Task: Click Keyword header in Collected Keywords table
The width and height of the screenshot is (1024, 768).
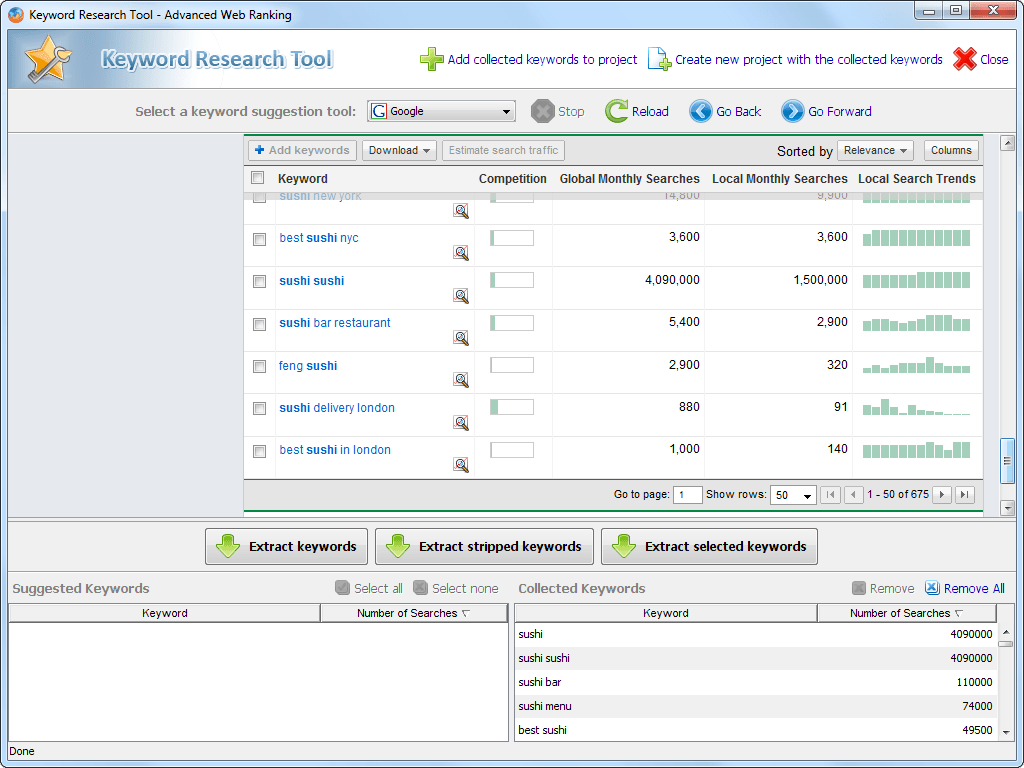Action: click(665, 613)
